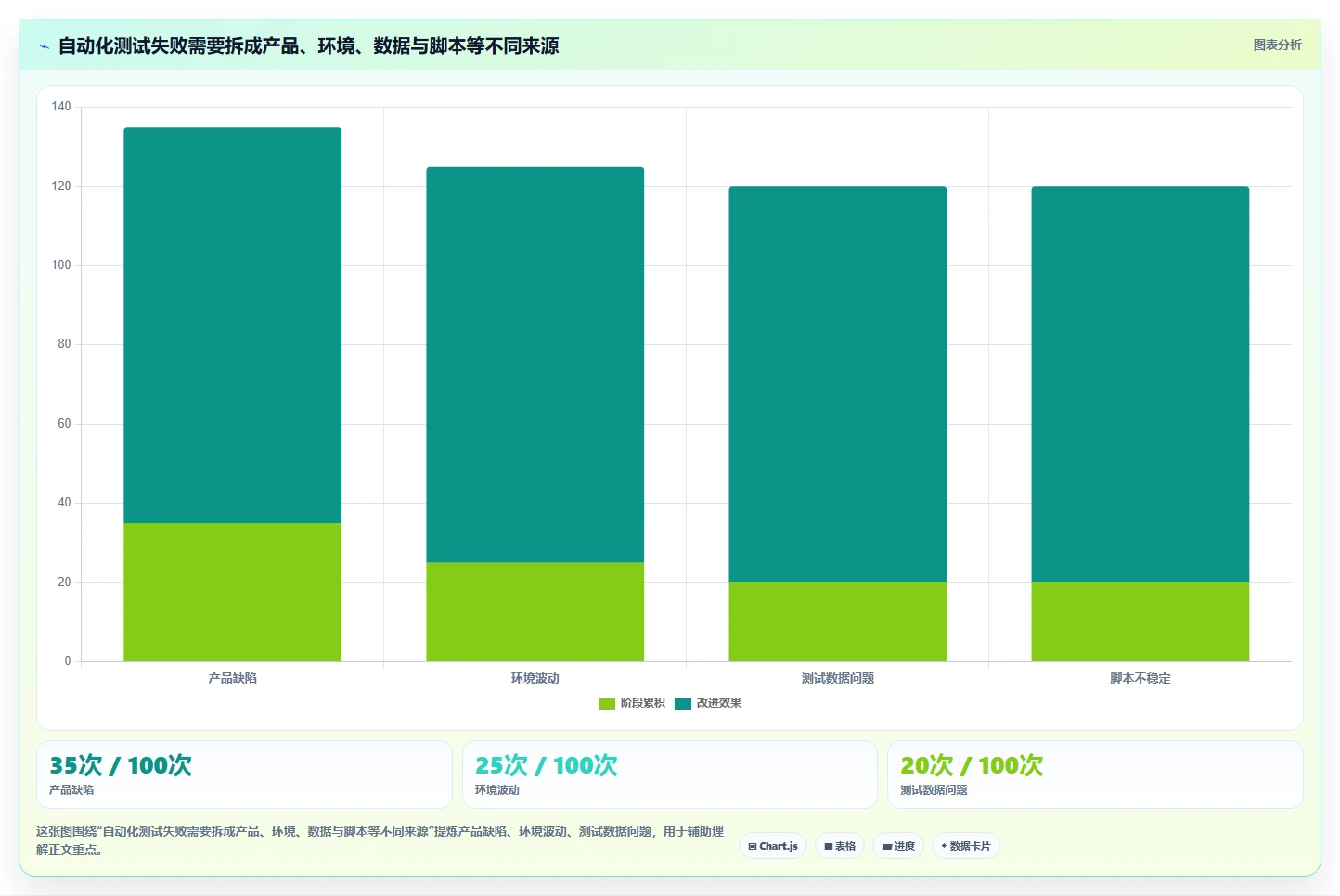Click the 60 y-axis value
1340x896 pixels.
point(64,424)
